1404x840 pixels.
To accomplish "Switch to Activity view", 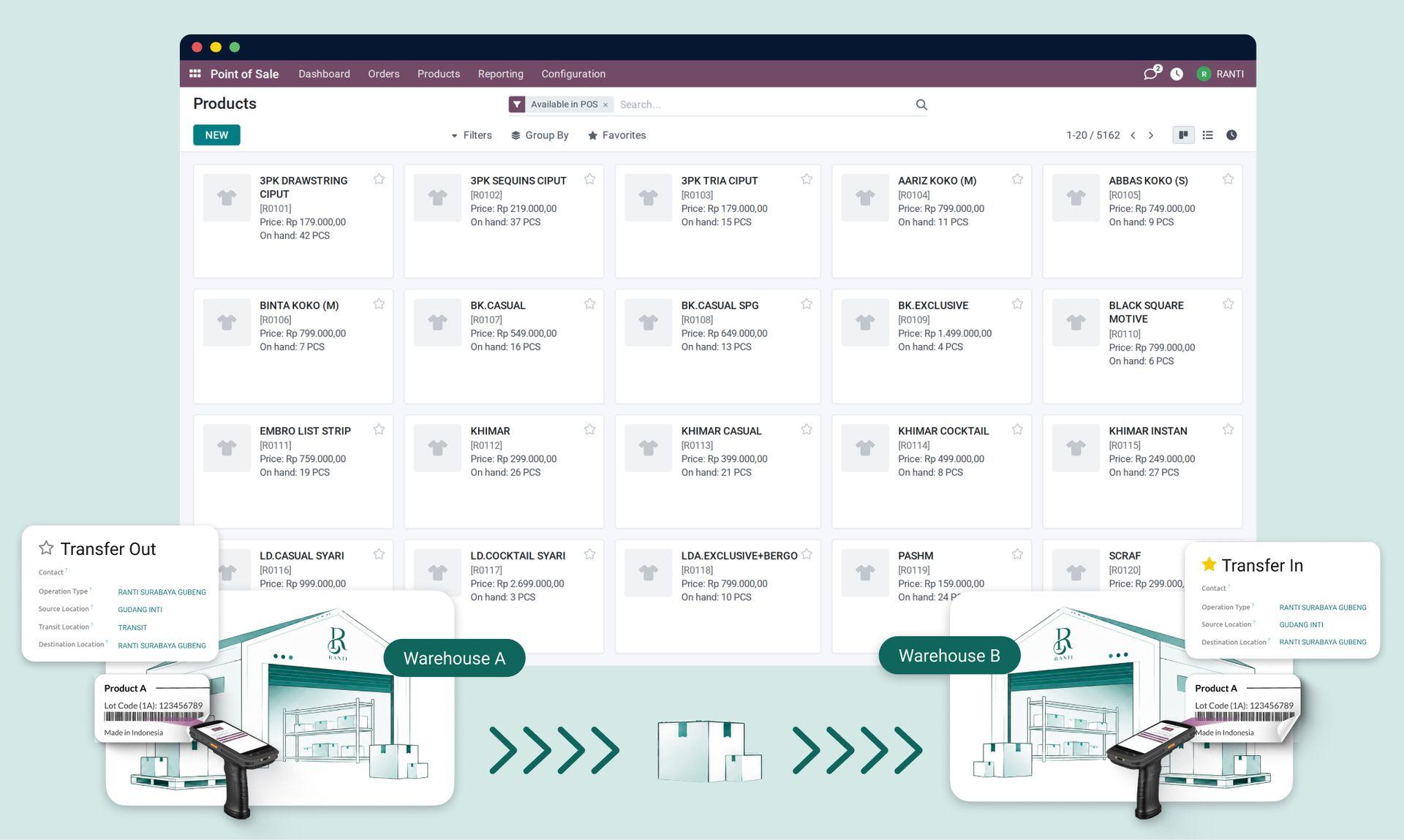I will tap(1231, 135).
